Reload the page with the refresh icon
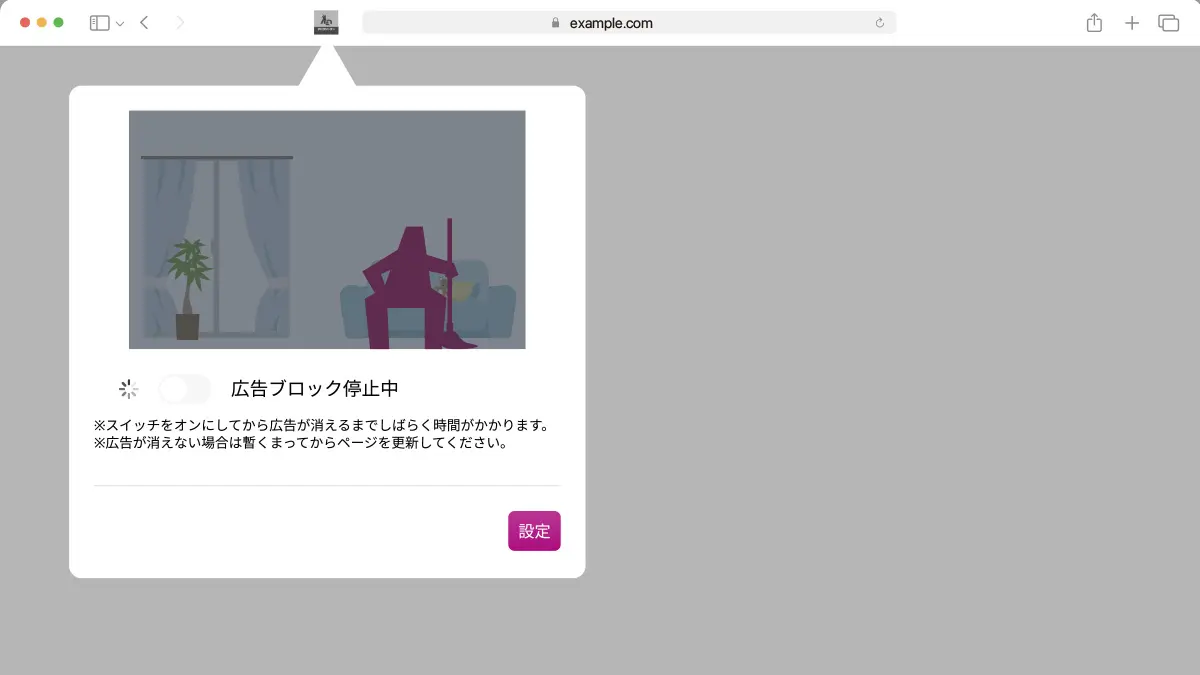Screen dimensions: 1200x675 click(x=879, y=22)
